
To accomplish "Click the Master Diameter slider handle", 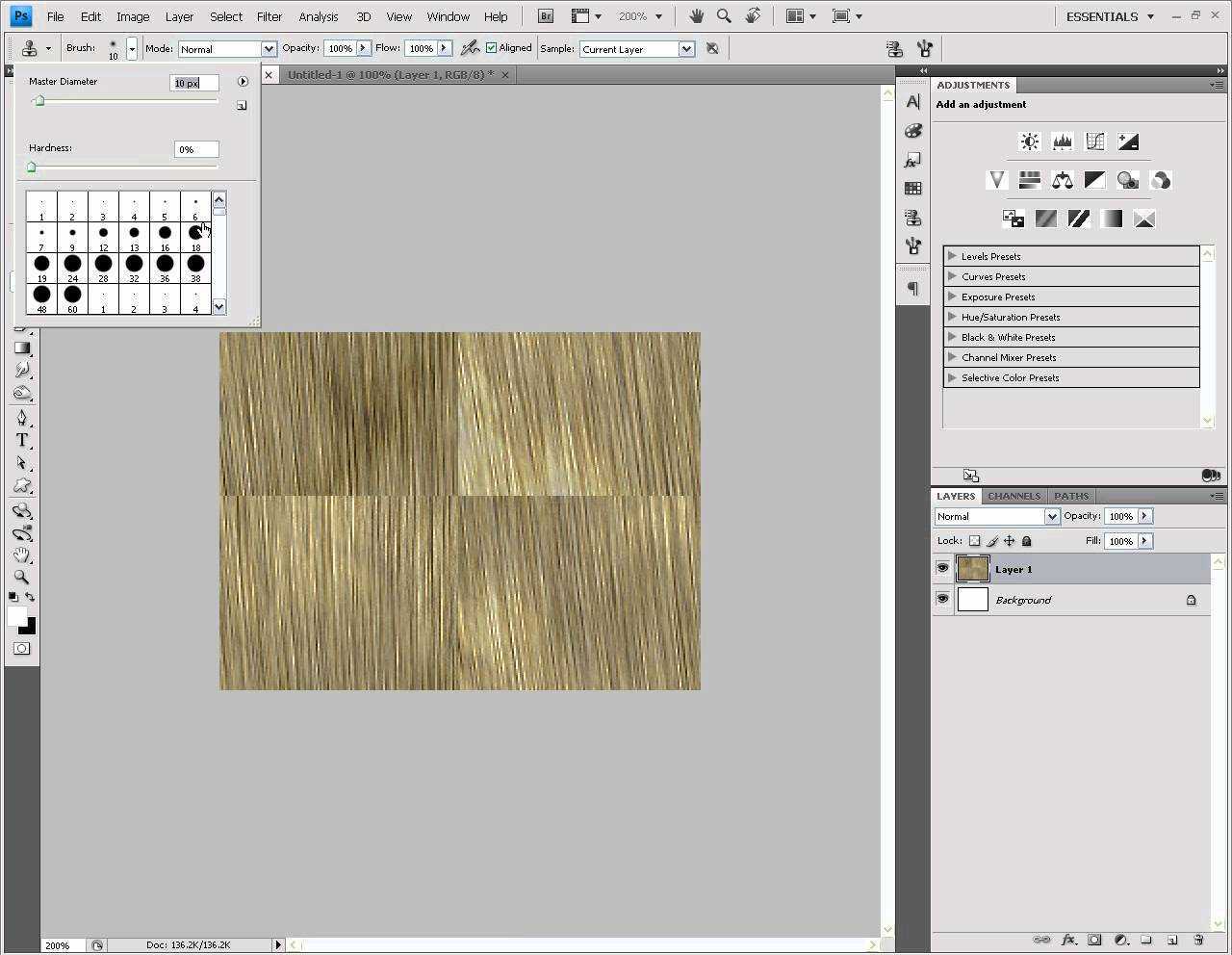I will [x=38, y=101].
